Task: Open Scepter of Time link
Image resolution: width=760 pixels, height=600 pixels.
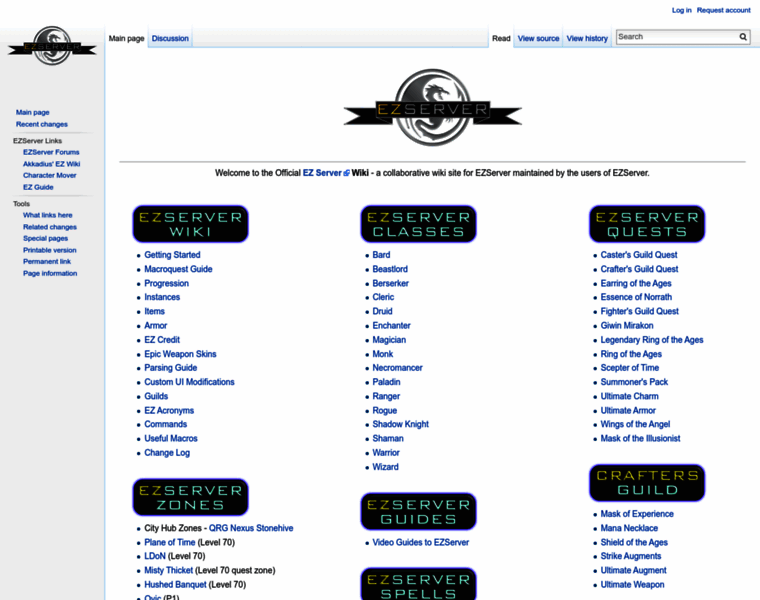Action: (x=630, y=368)
